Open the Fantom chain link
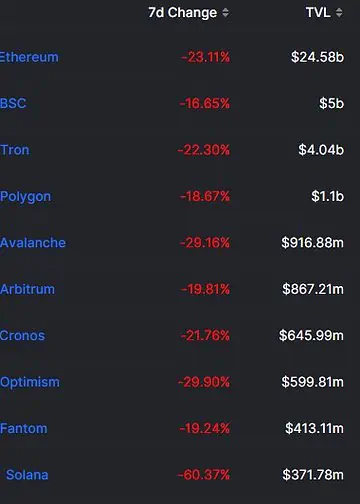Image resolution: width=360 pixels, height=504 pixels. (x=24, y=428)
